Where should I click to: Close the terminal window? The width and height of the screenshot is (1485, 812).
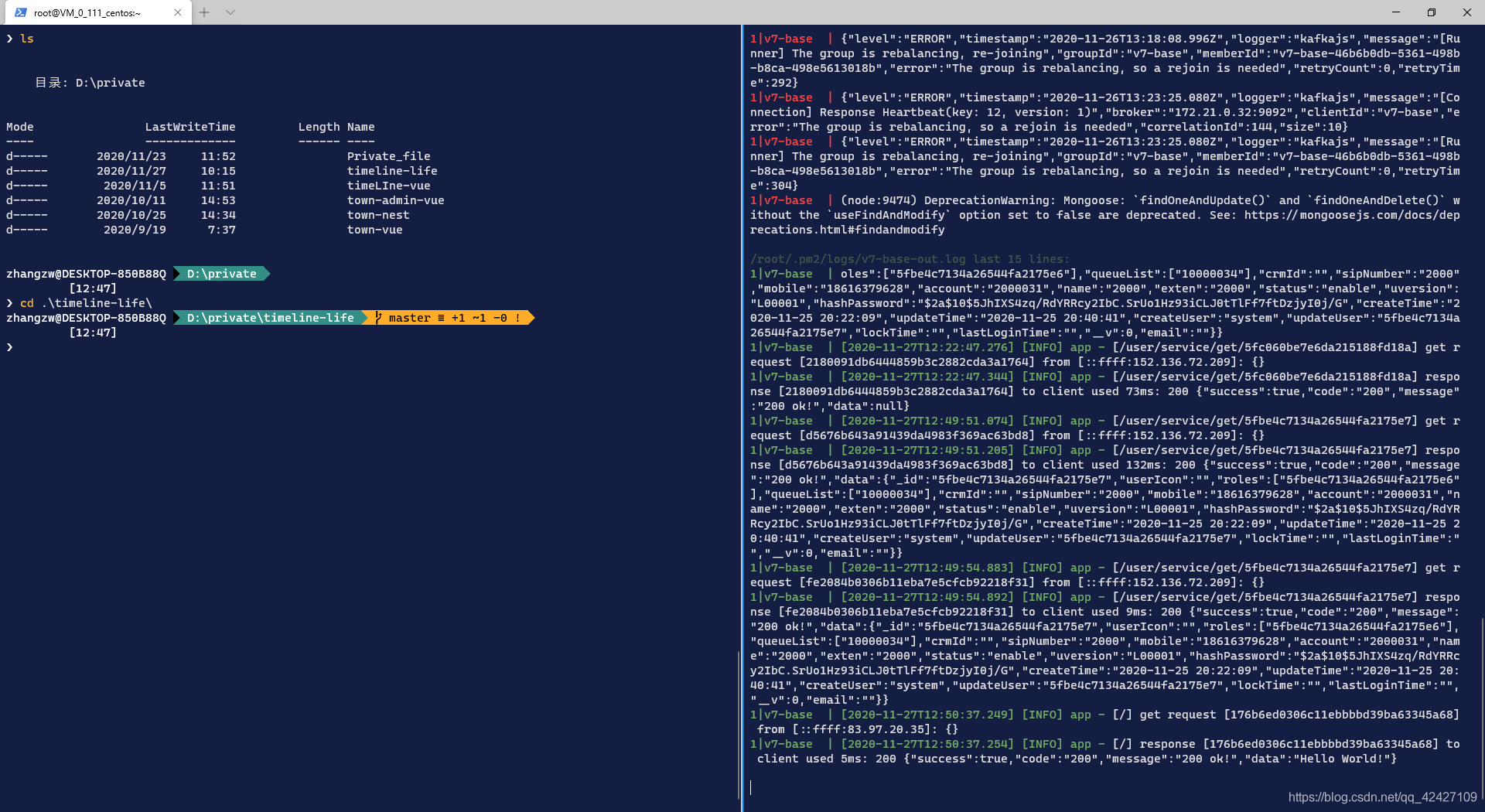point(1467,12)
